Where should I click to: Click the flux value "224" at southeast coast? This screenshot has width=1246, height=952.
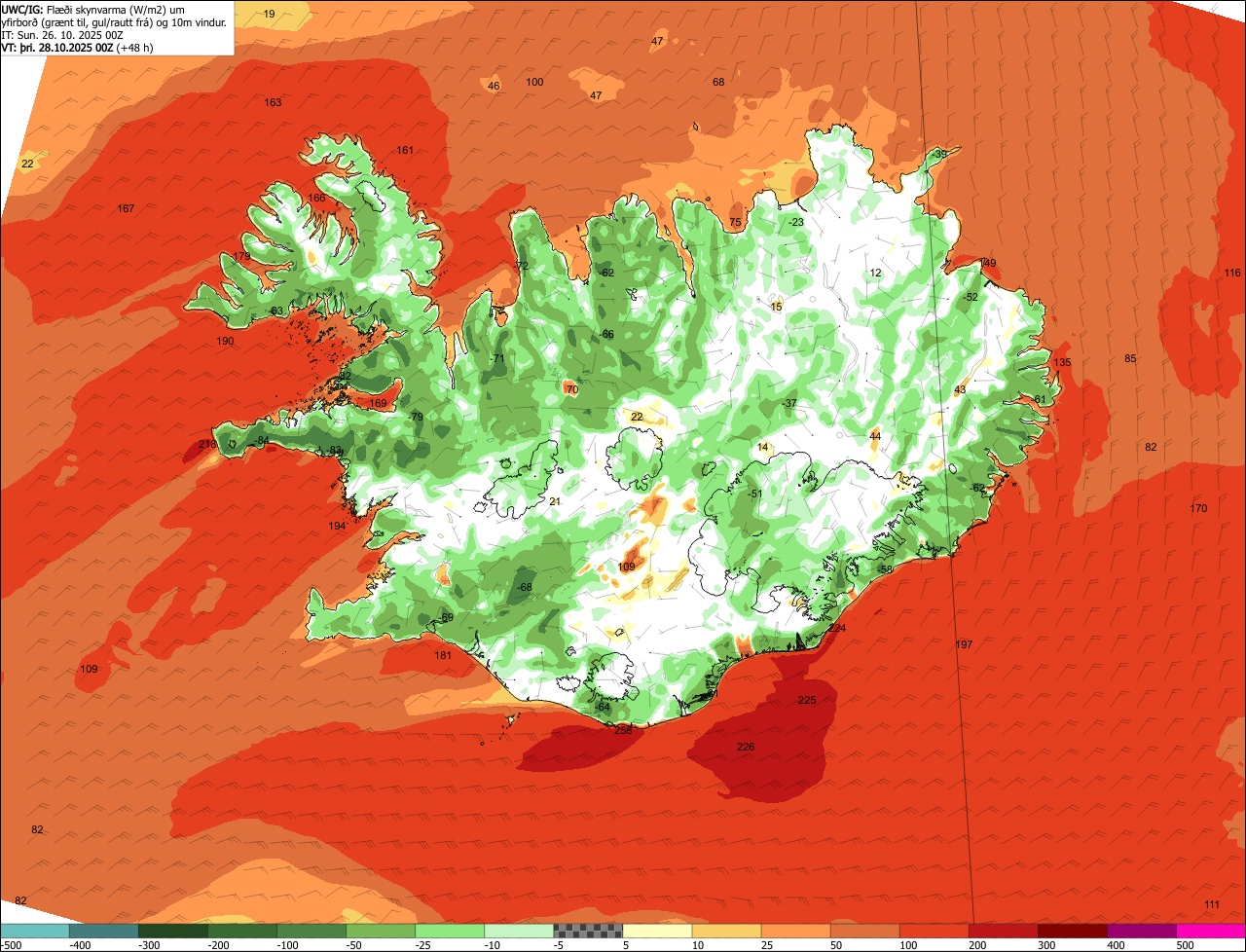coord(837,628)
